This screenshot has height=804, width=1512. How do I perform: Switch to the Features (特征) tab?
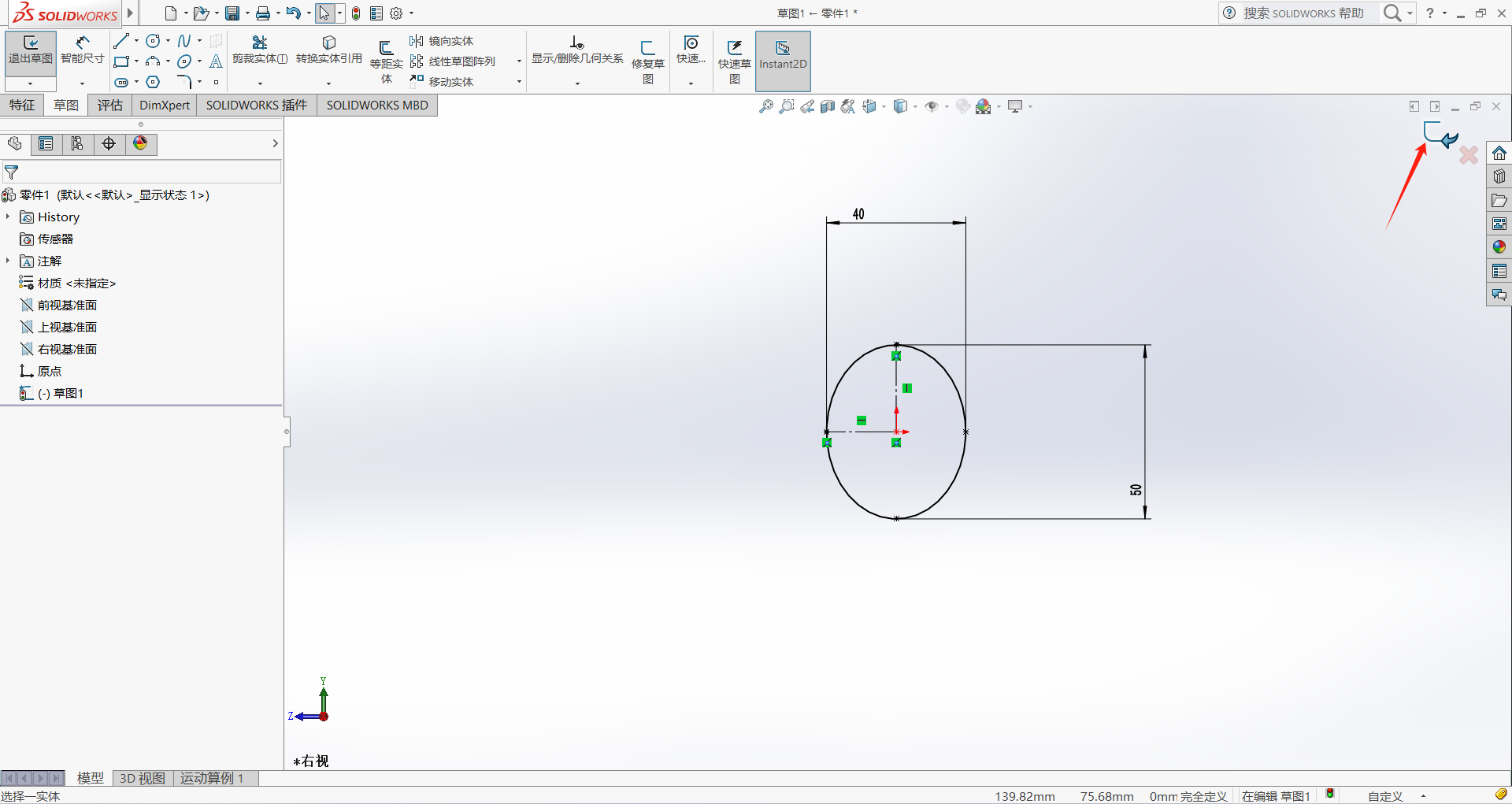point(22,106)
